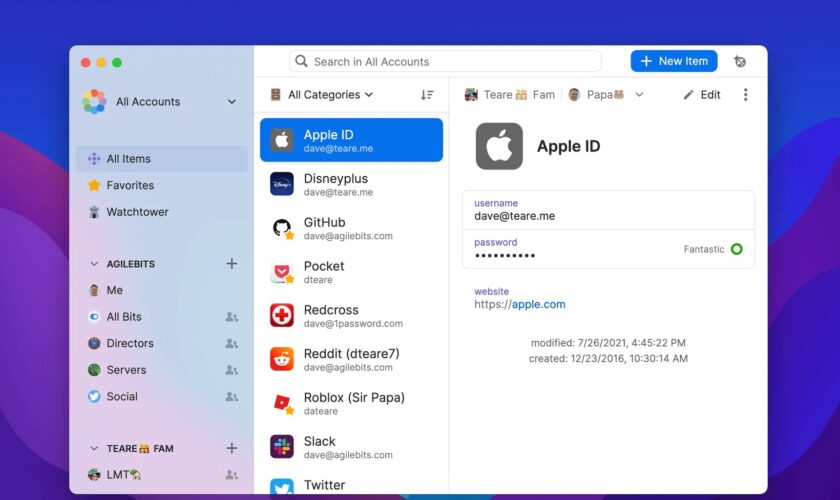
Task: Click the Watchtower tower icon
Action: [x=94, y=212]
